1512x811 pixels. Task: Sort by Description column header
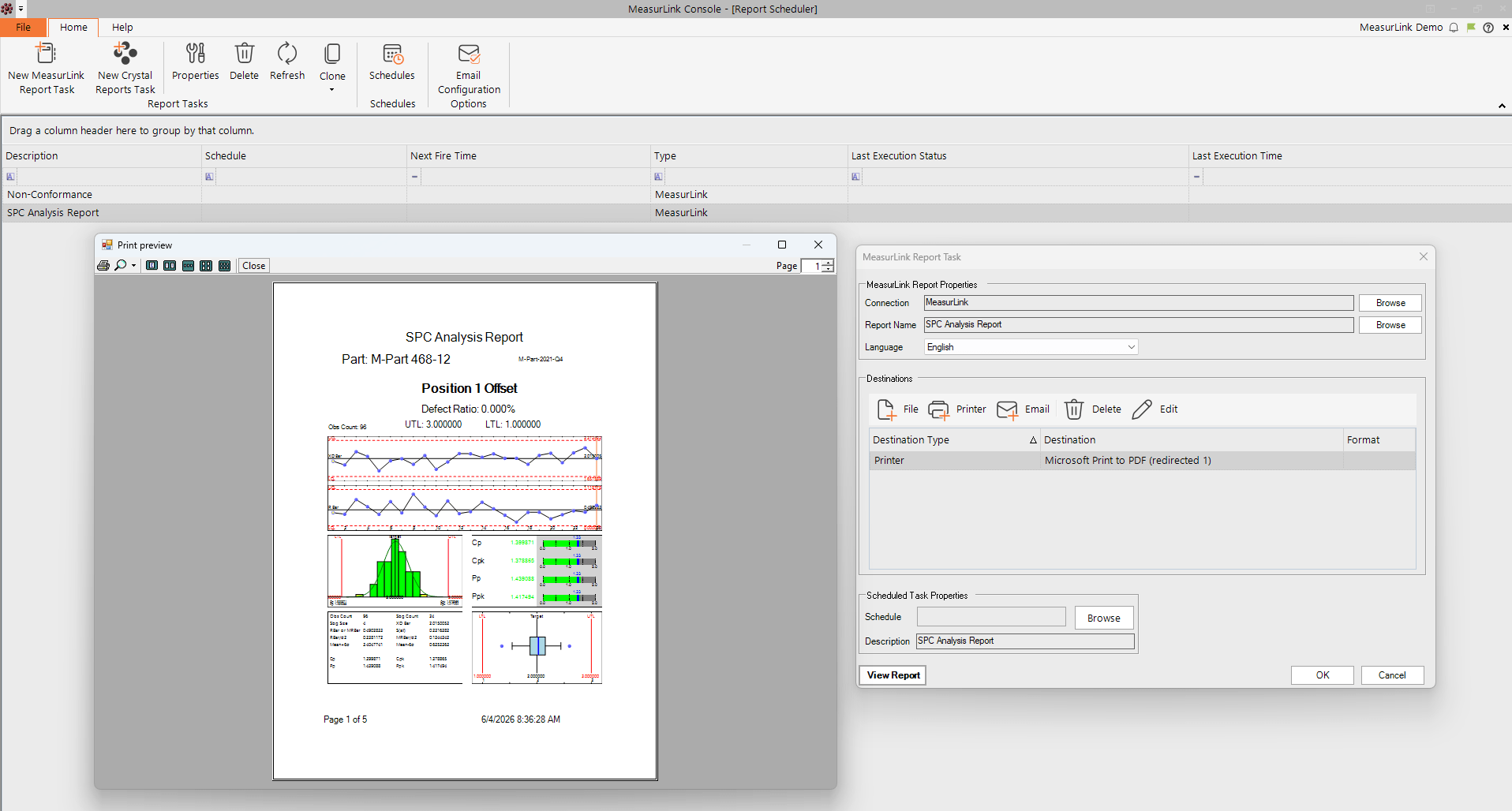pos(102,156)
